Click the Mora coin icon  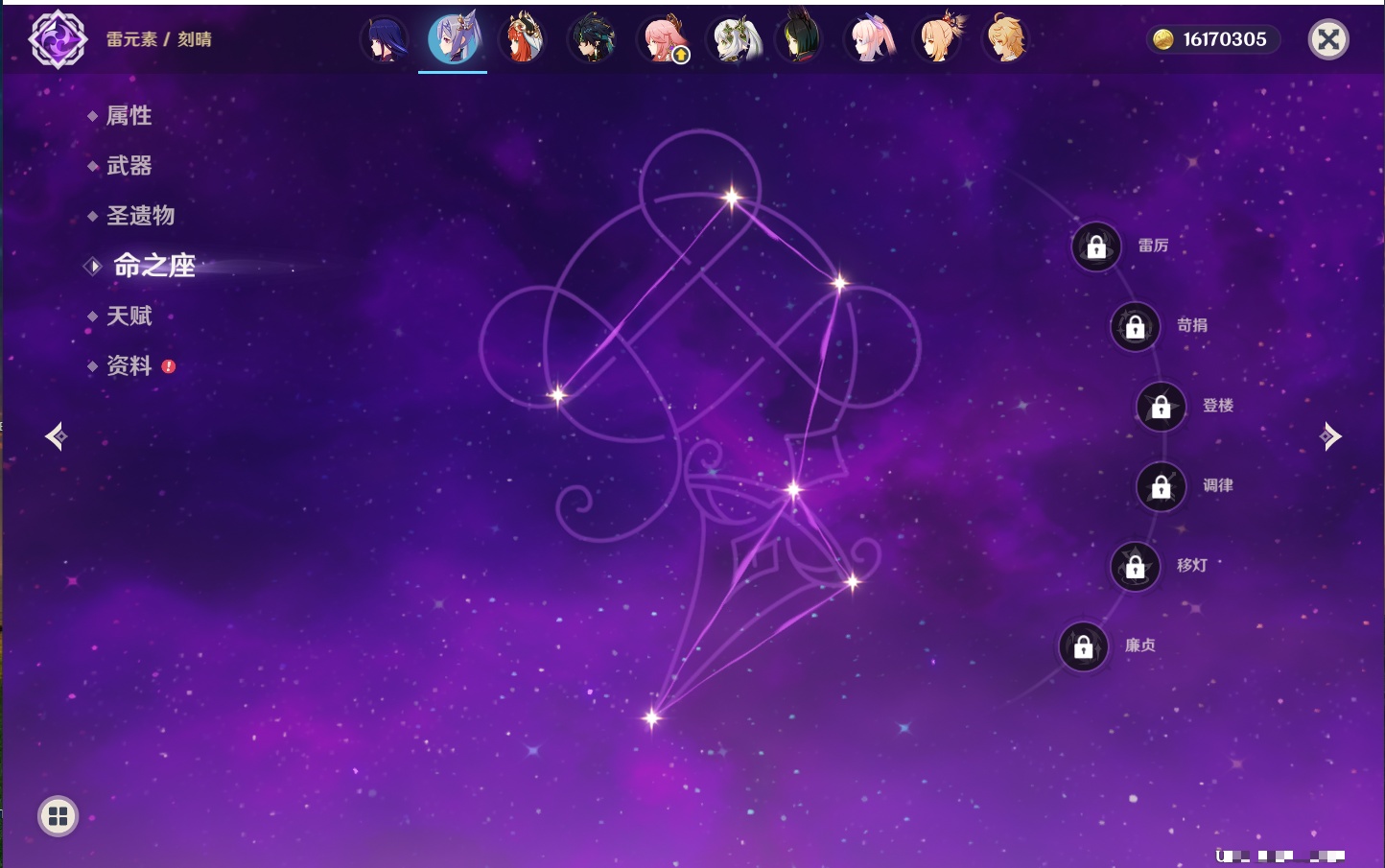point(1163,39)
